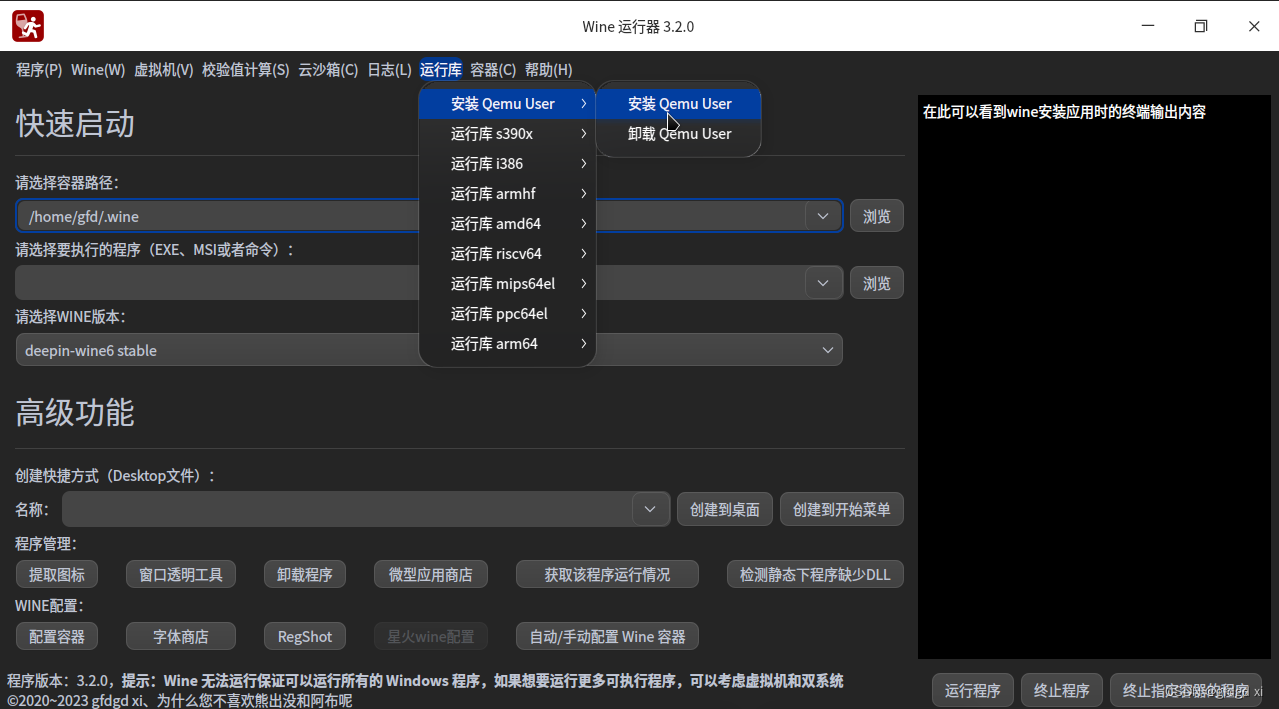The height and width of the screenshot is (709, 1279).
Task: Open the 微型应用商店 button
Action: coord(431,574)
